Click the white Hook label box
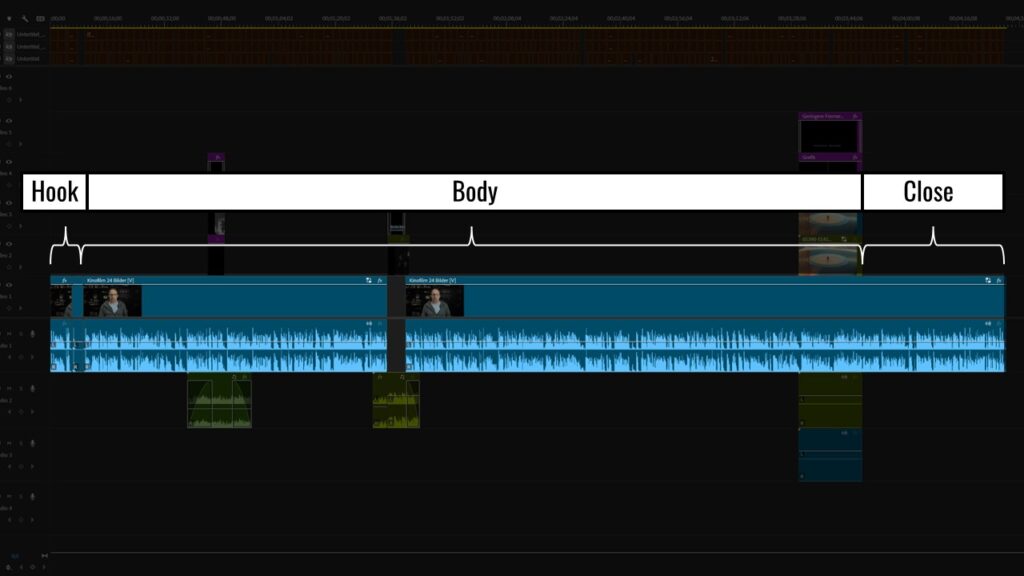Screen dimensions: 1024x576 (x=54, y=192)
